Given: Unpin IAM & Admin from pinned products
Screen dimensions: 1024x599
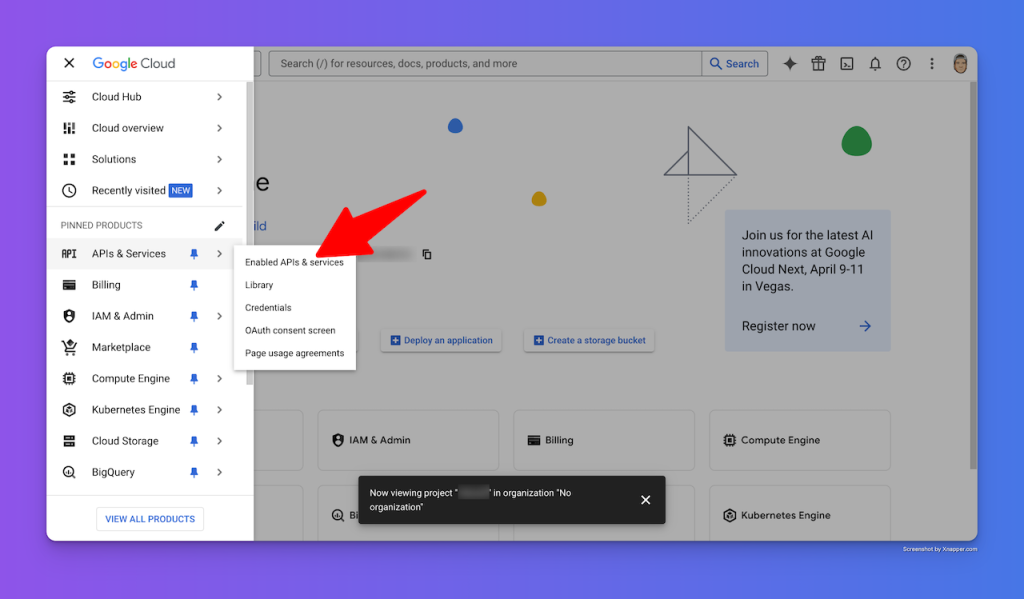Looking at the screenshot, I should pyautogui.click(x=194, y=316).
